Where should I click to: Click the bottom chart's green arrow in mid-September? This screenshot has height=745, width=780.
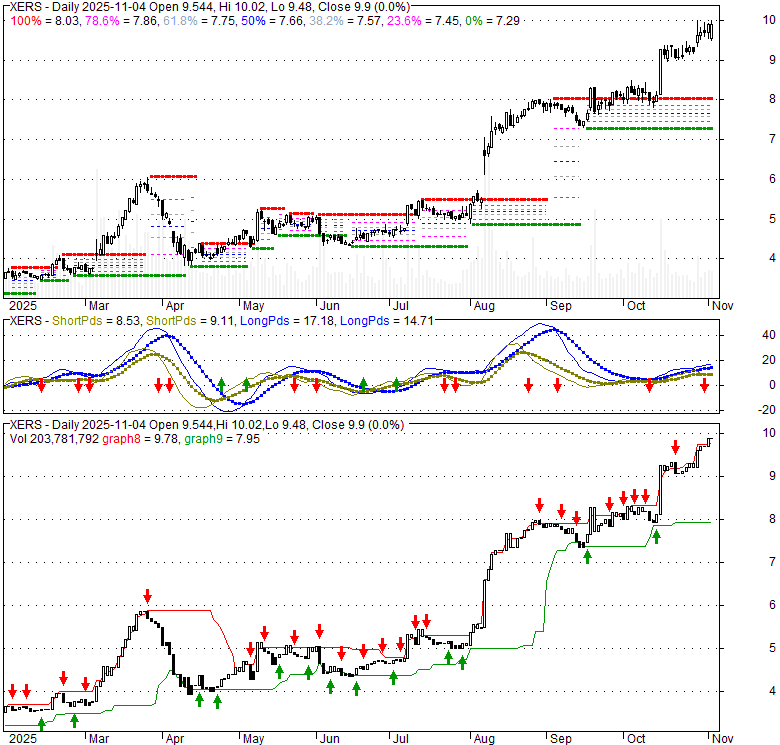coord(587,557)
